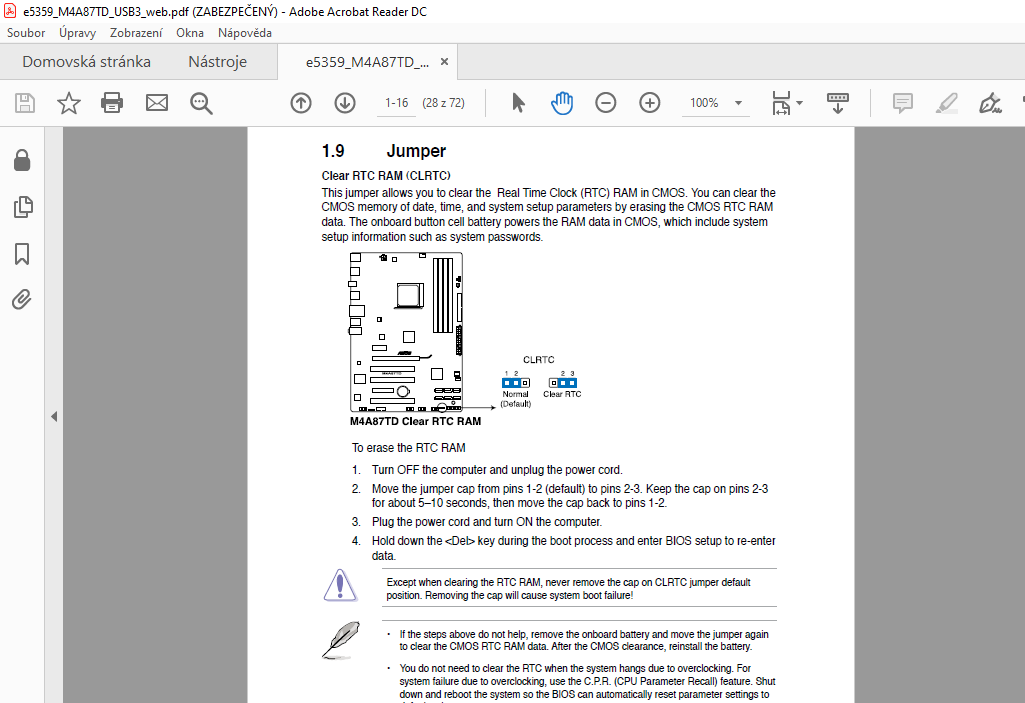Close the e5359_M4A87TD document tab

pos(445,61)
